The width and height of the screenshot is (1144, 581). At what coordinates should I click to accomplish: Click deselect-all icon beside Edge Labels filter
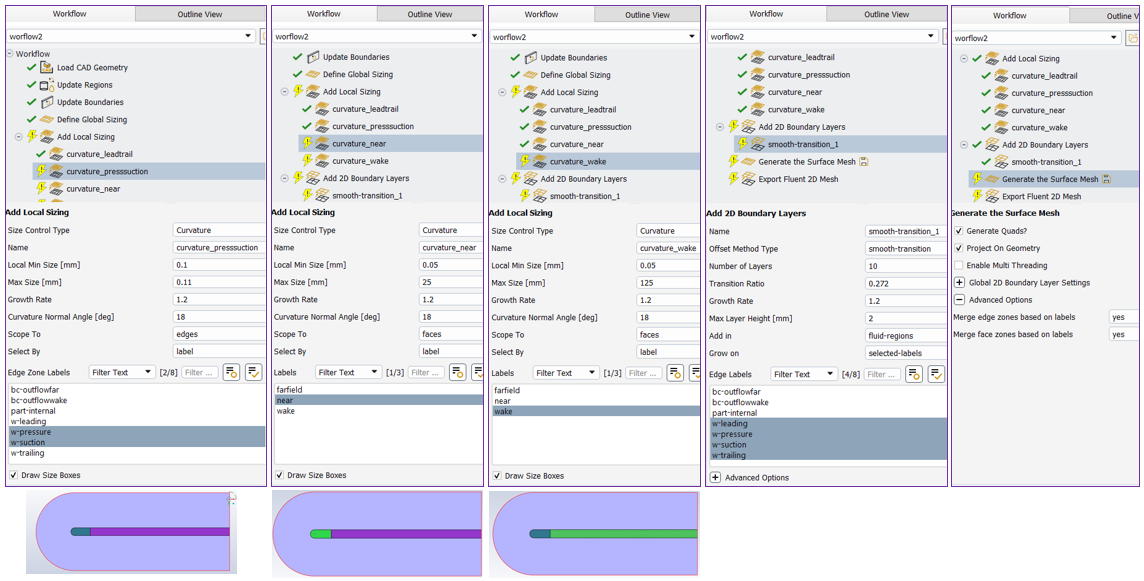[936, 374]
